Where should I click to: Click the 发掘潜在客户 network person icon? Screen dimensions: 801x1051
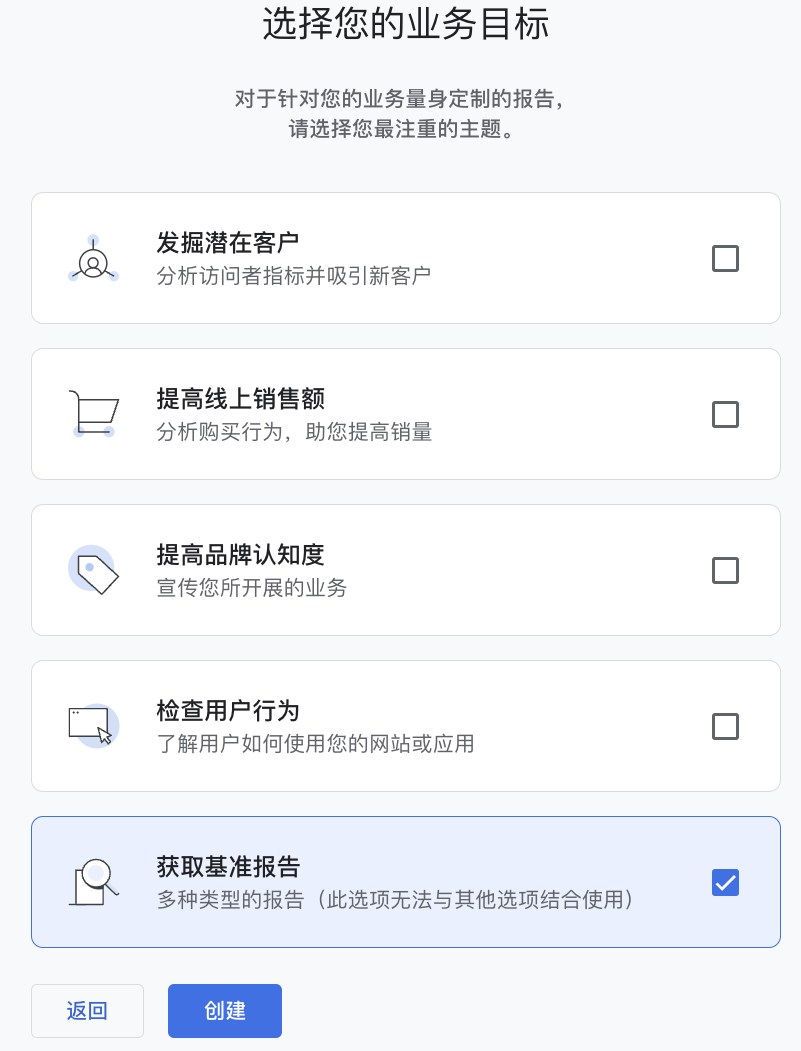click(93, 259)
